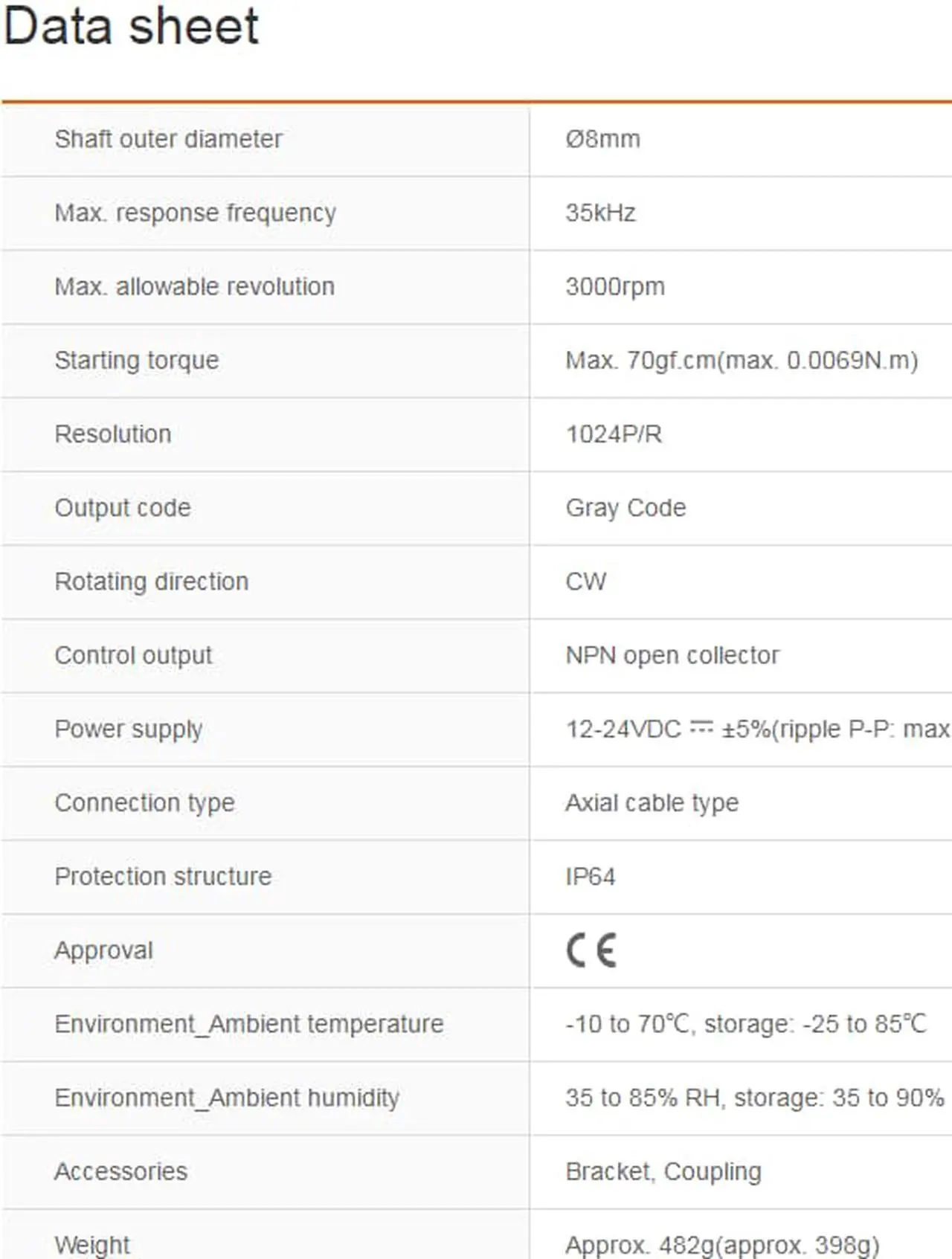This screenshot has height=1259, width=952.
Task: Click the ambient humidity value text
Action: [755, 1098]
